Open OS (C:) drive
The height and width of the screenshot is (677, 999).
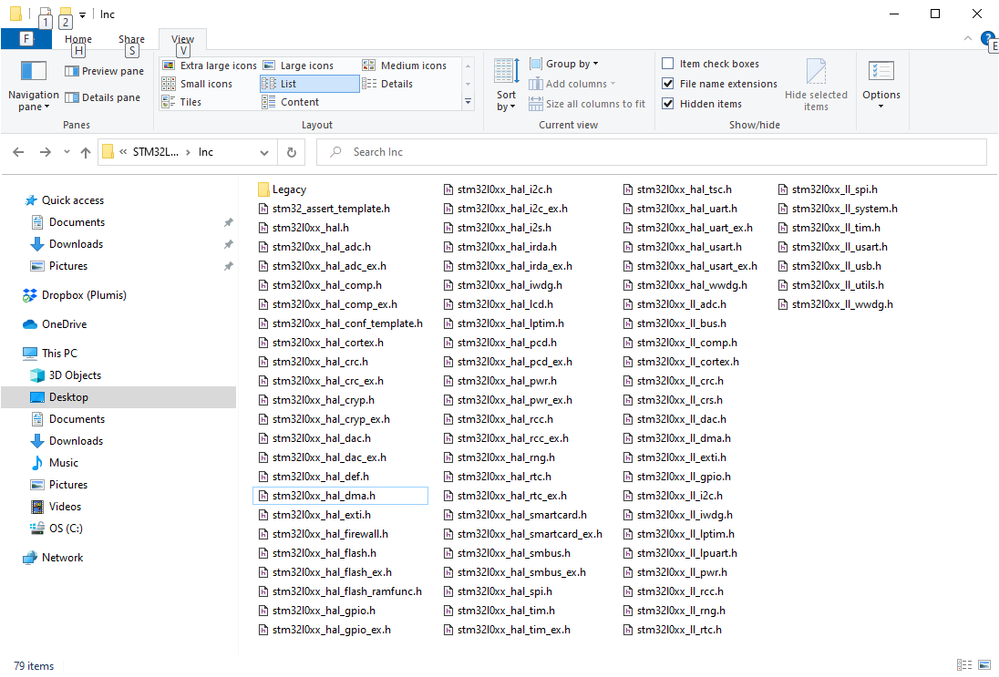pyautogui.click(x=56, y=528)
